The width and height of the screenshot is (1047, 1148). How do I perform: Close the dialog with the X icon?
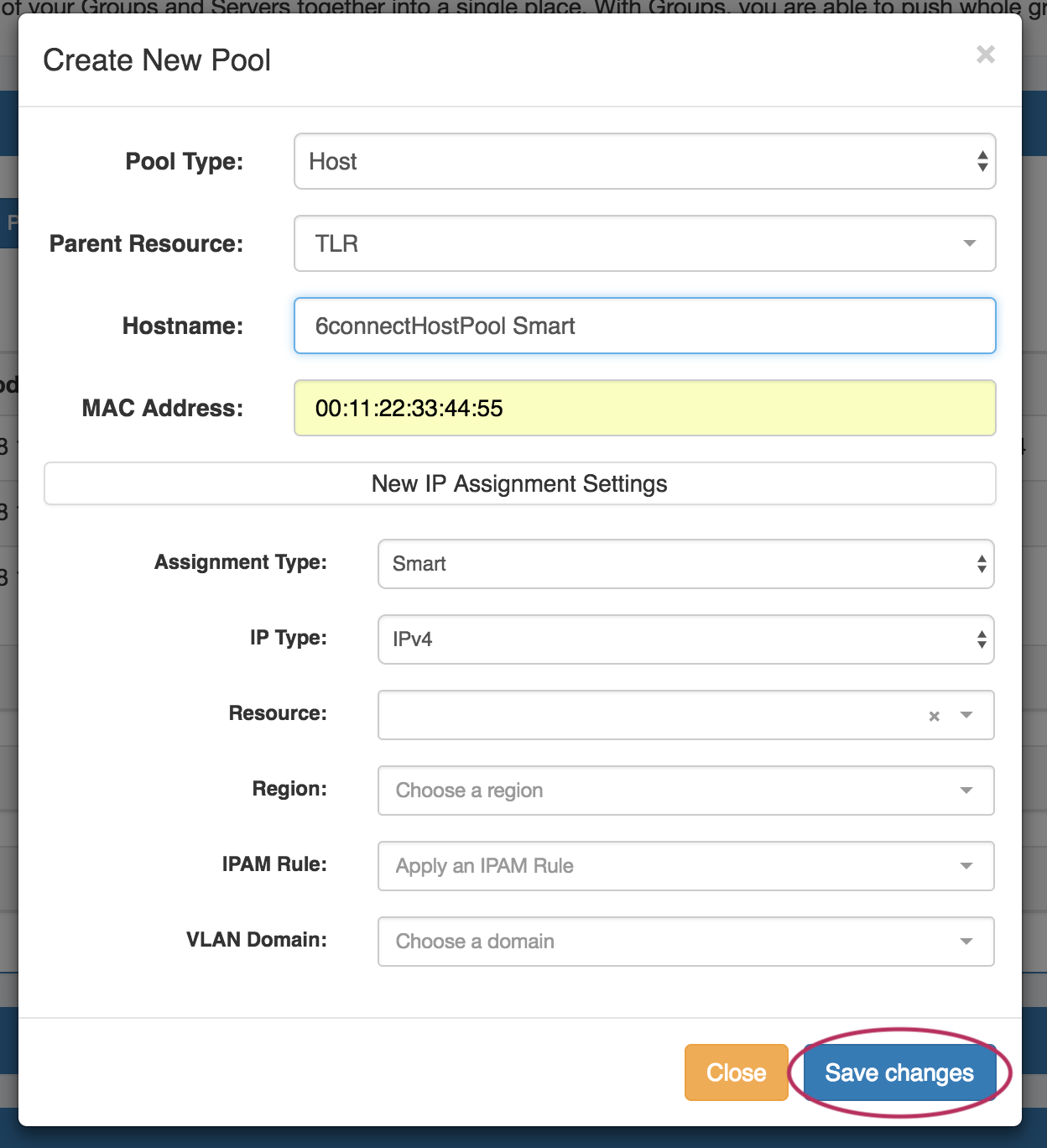pos(986,55)
